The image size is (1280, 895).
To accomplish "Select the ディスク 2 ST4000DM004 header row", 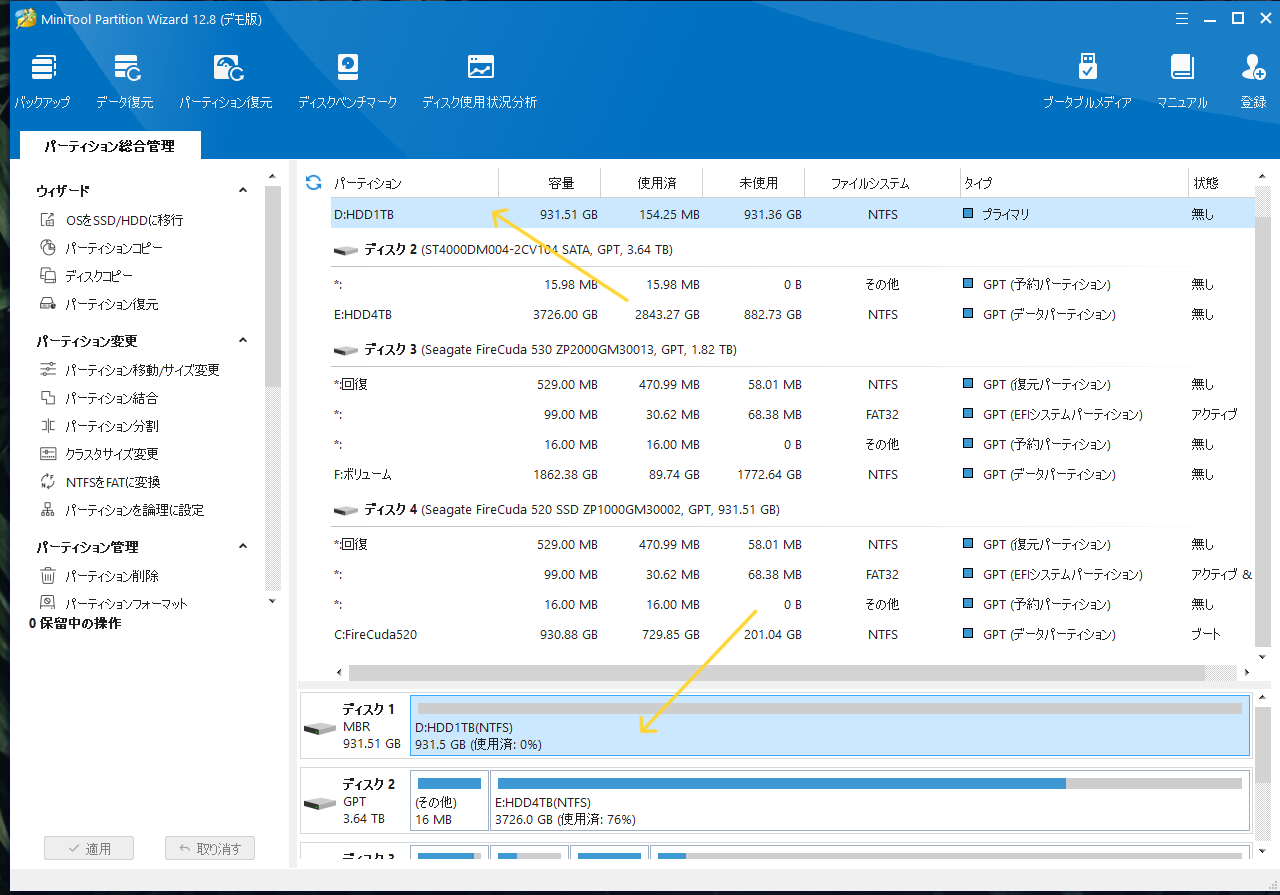I will click(x=793, y=249).
